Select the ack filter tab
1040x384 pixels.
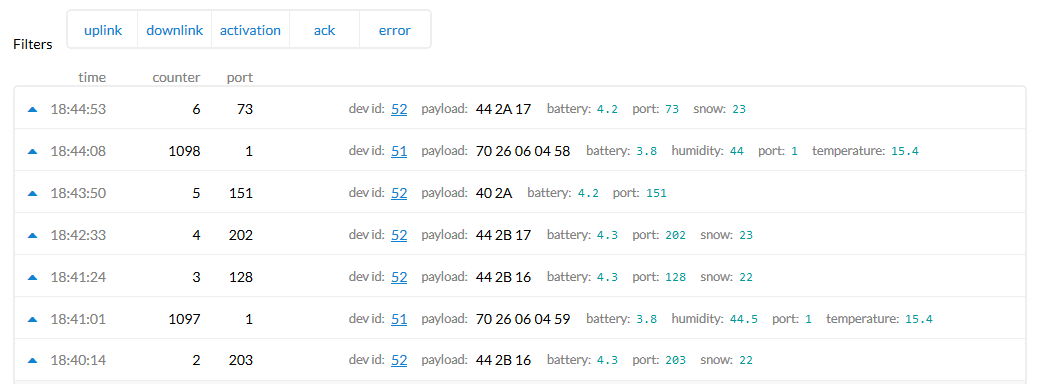click(x=324, y=30)
